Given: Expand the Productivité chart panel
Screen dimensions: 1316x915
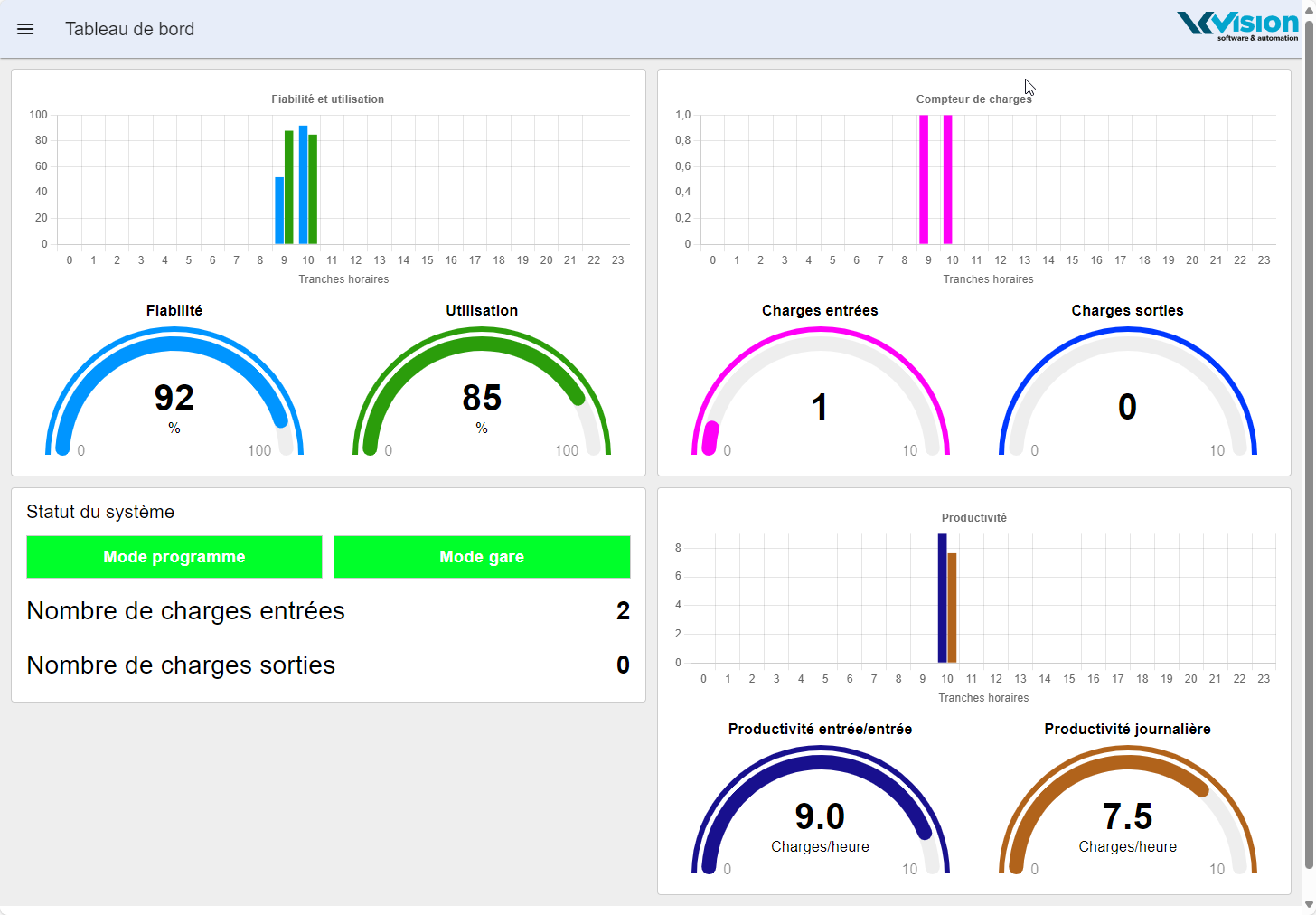Looking at the screenshot, I should pos(973,517).
